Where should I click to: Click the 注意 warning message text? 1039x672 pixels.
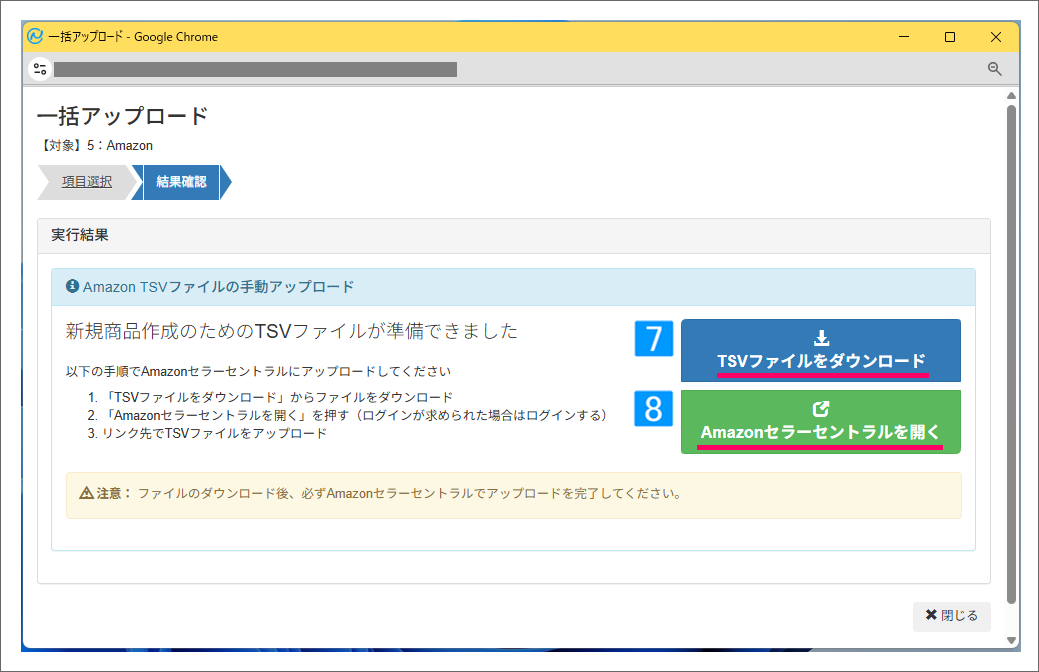click(x=409, y=494)
